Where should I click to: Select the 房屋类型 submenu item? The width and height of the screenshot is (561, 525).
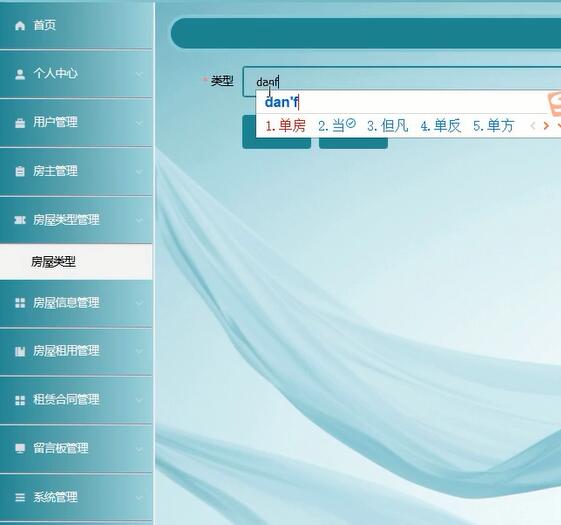point(76,262)
